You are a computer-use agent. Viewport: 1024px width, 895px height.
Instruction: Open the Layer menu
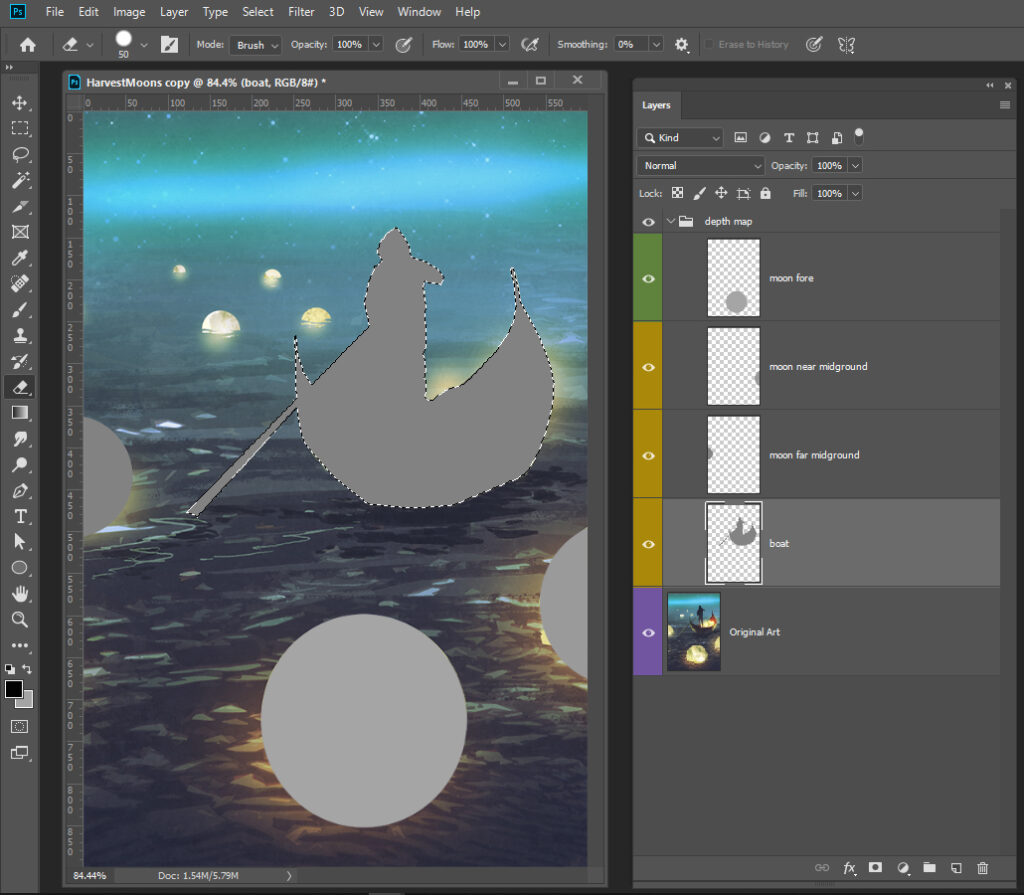pyautogui.click(x=174, y=12)
